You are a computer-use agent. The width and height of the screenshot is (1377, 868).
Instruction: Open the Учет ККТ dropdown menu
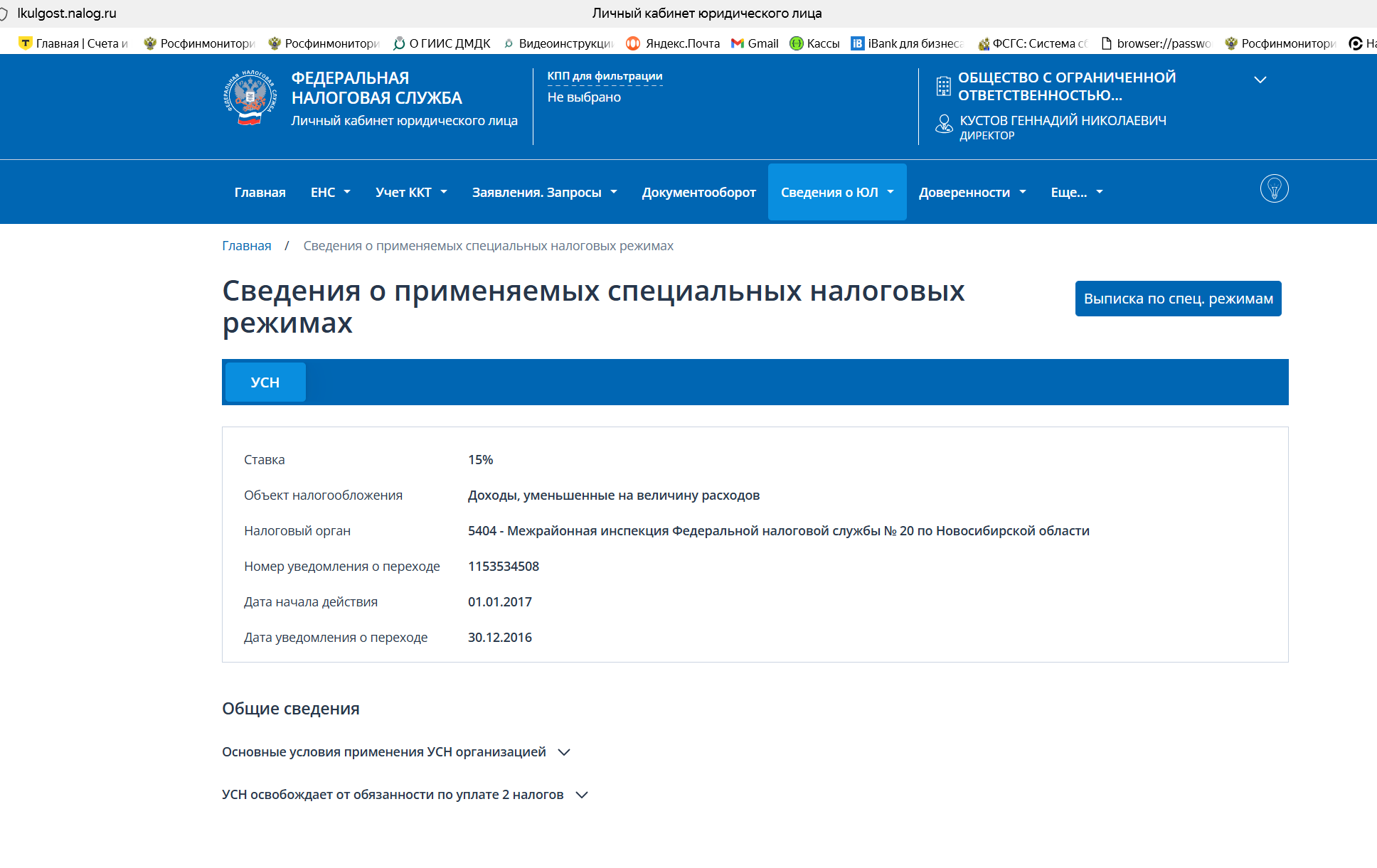(x=410, y=193)
